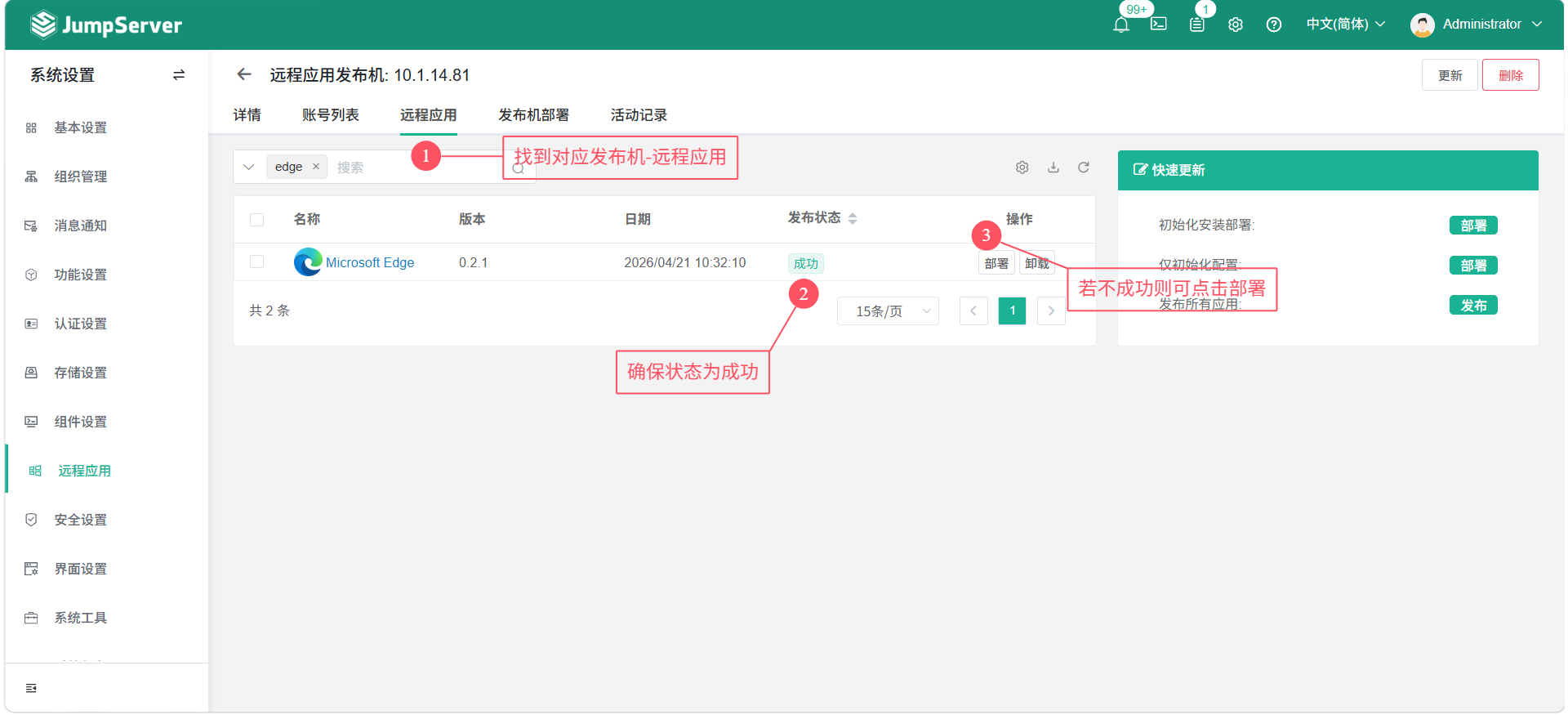The height and width of the screenshot is (715, 1568).
Task: Refresh the table with the reload icon
Action: (x=1084, y=168)
